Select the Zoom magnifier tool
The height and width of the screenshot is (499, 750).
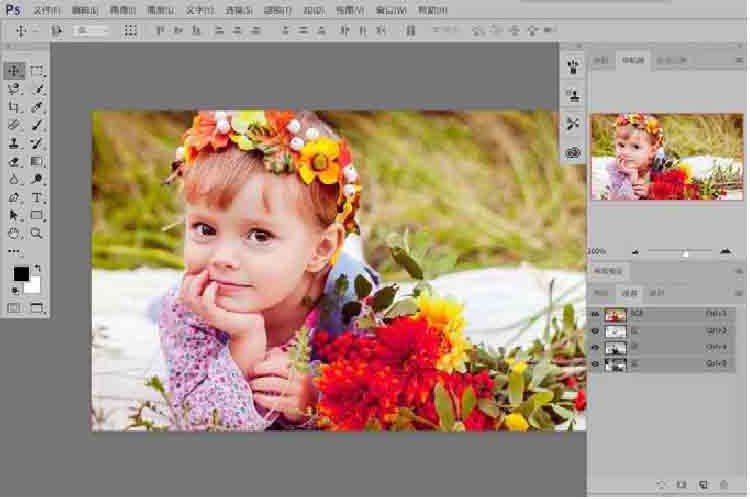(x=37, y=233)
